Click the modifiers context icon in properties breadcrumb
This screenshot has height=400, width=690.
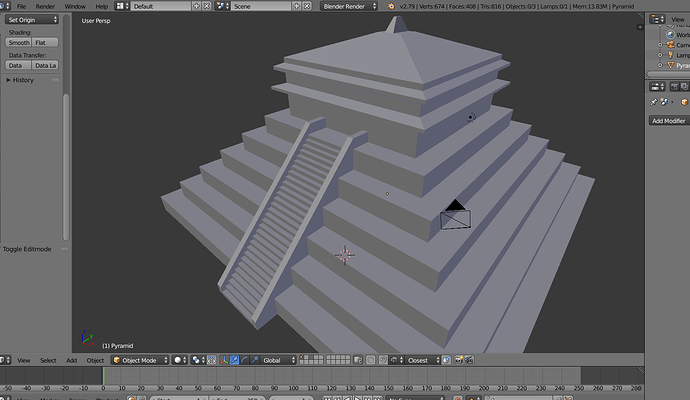coord(664,102)
